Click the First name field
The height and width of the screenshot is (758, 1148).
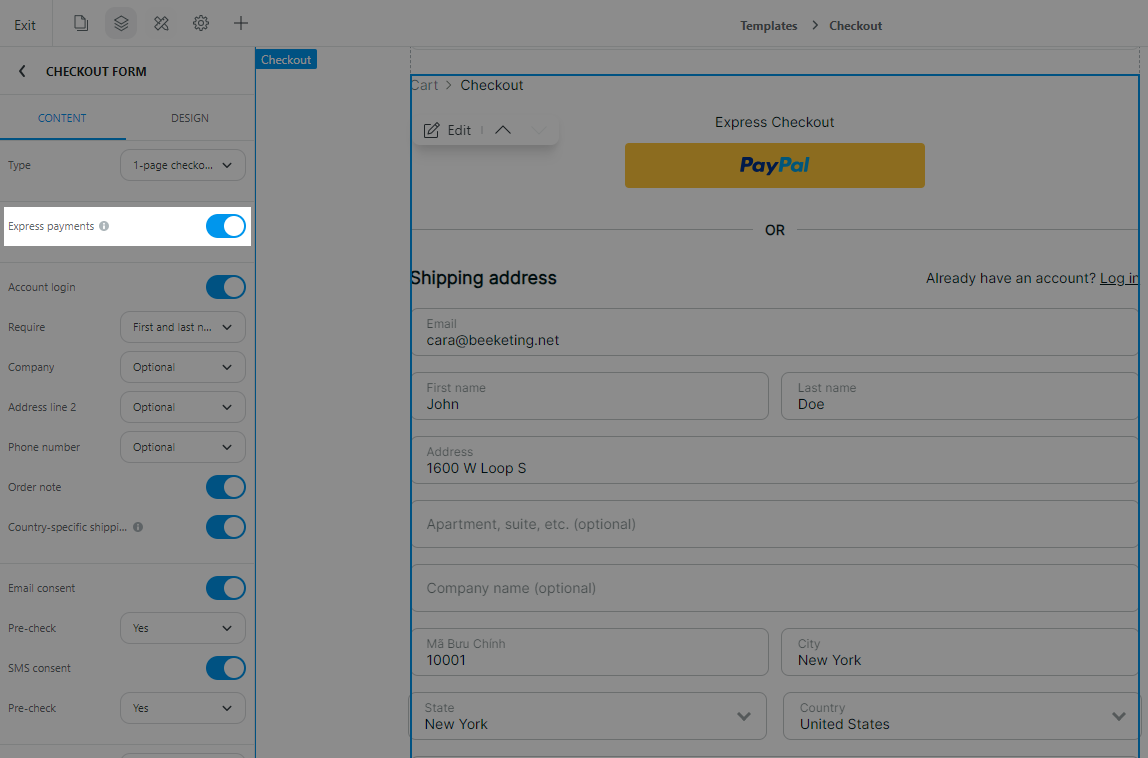point(589,396)
